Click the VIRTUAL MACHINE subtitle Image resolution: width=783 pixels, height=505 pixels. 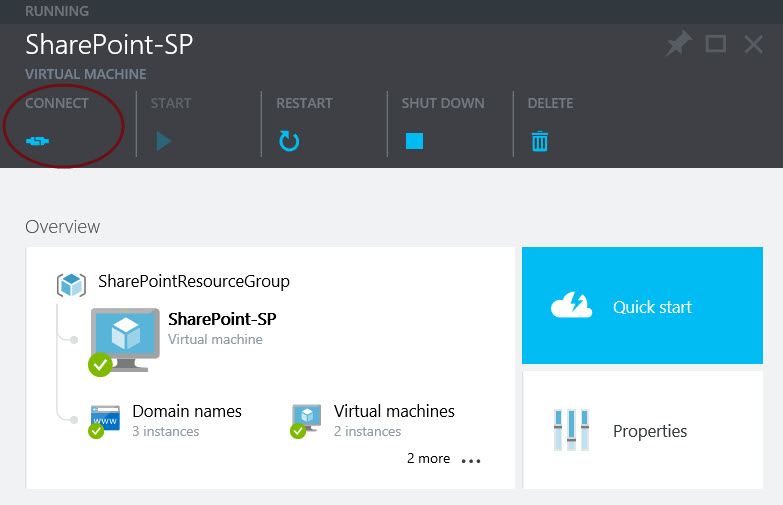tap(86, 74)
